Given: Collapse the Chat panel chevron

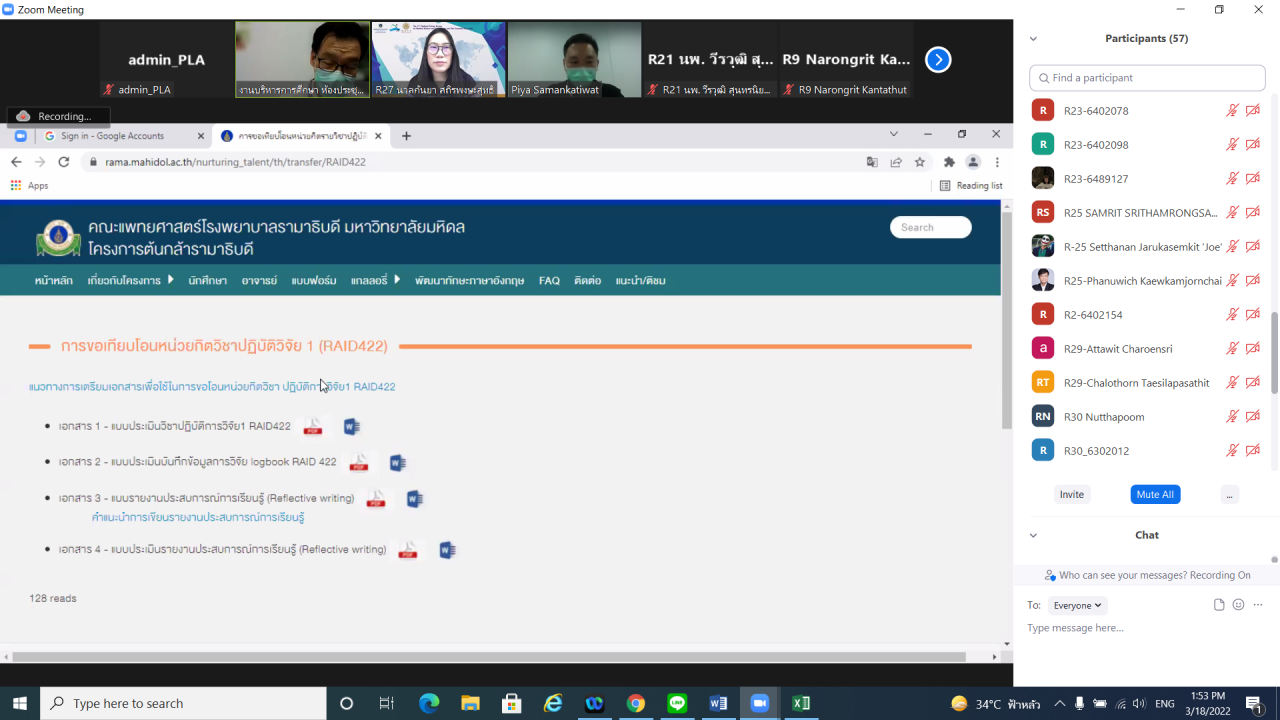Looking at the screenshot, I should (x=1033, y=535).
